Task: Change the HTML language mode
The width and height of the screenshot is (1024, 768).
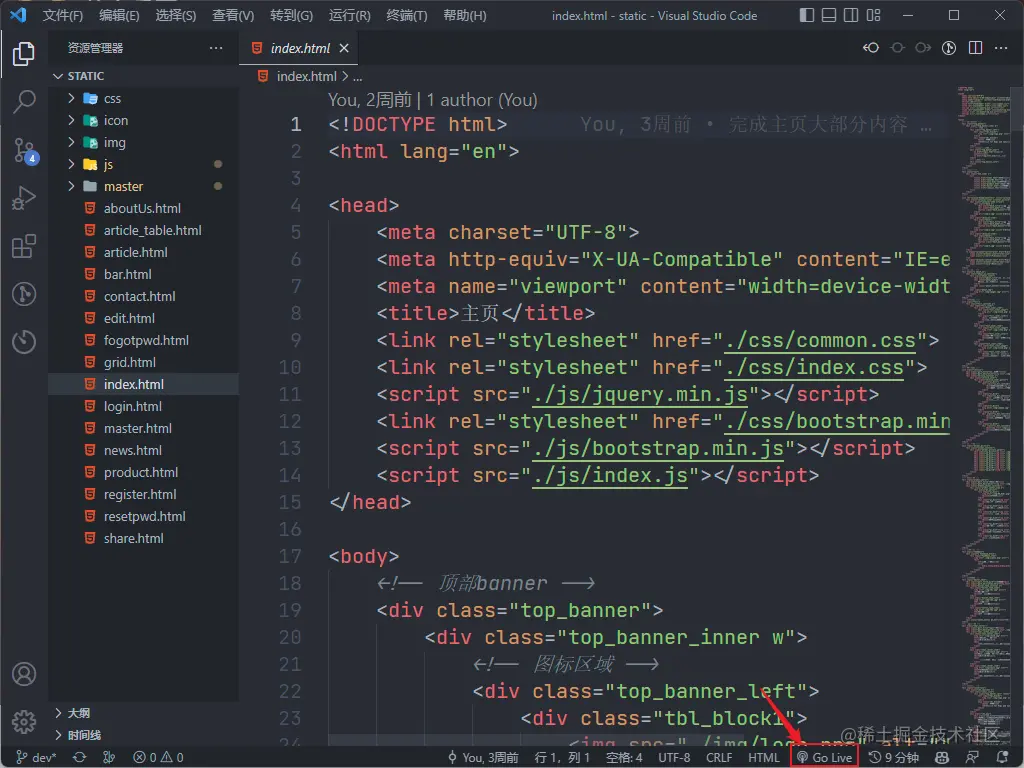Action: 763,758
